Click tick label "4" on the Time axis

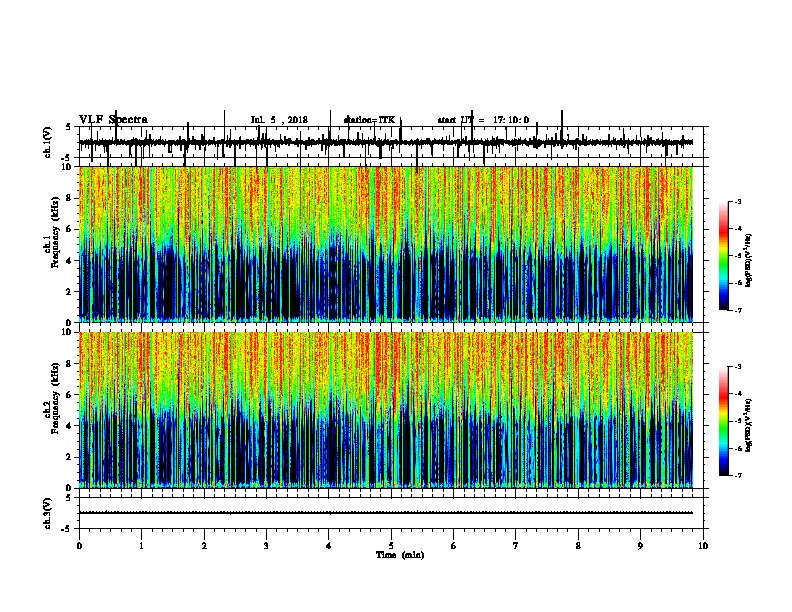pyautogui.click(x=329, y=546)
